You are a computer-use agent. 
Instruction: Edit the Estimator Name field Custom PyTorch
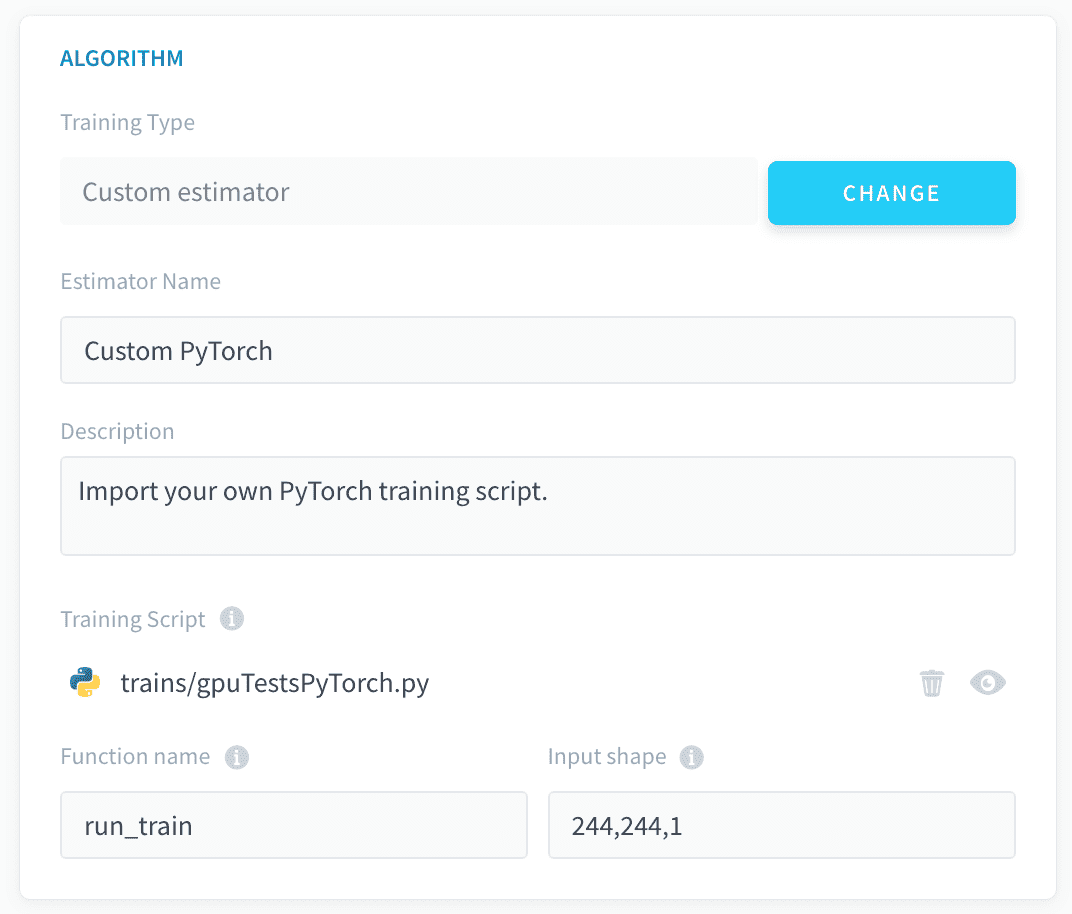coord(537,350)
